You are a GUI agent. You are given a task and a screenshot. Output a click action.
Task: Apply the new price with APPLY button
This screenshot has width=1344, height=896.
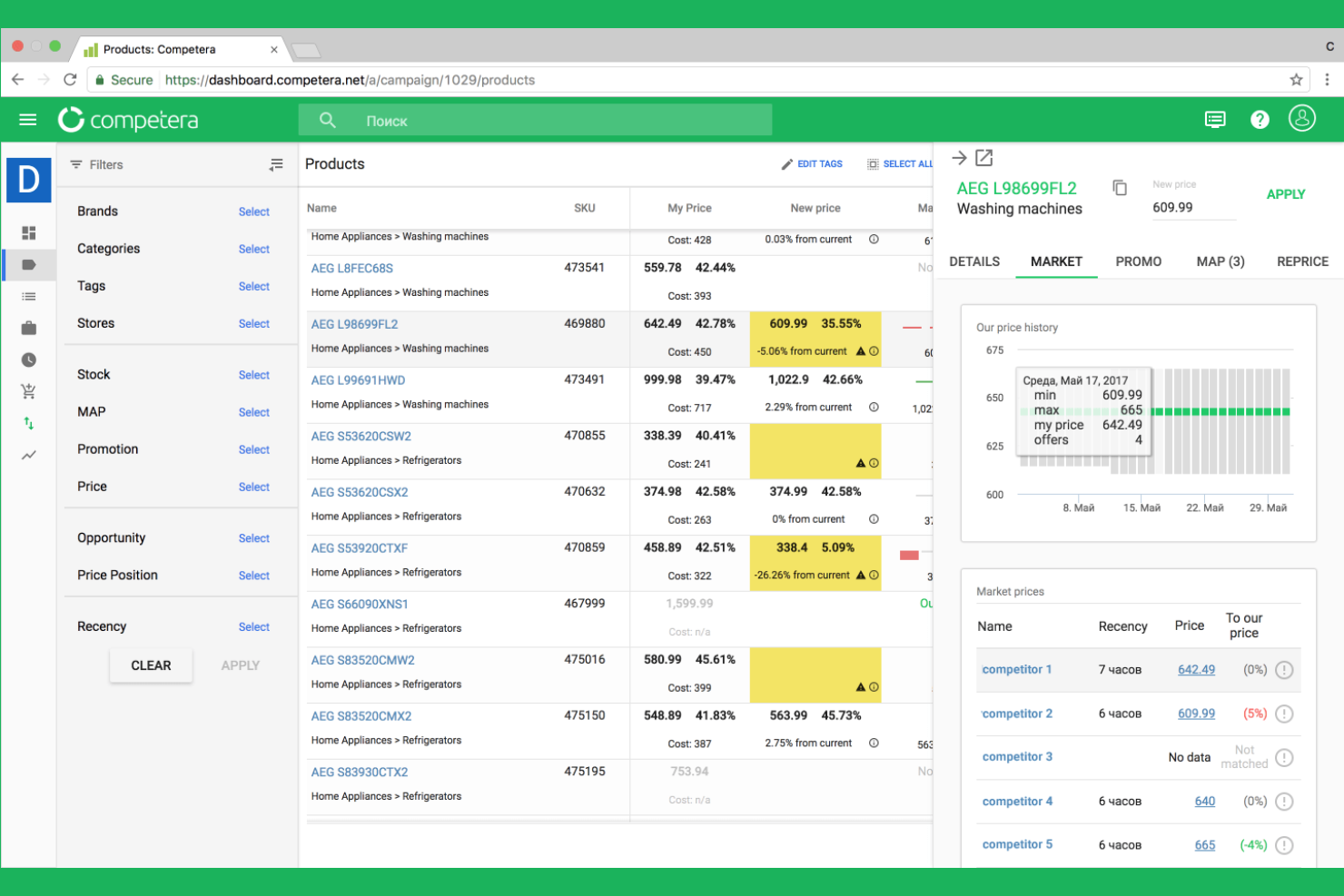pos(1286,194)
